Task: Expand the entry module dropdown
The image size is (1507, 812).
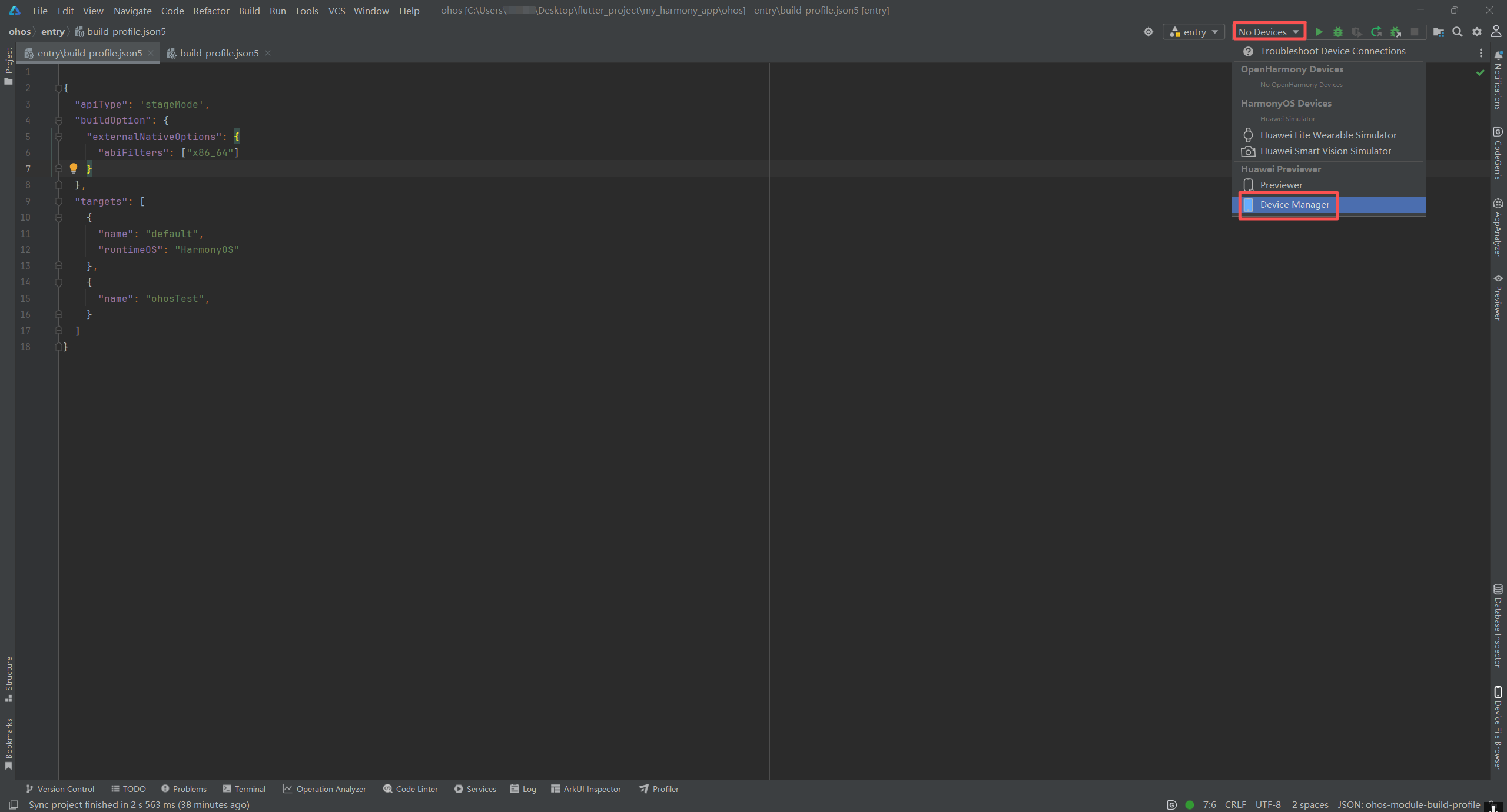Action: 1194,32
